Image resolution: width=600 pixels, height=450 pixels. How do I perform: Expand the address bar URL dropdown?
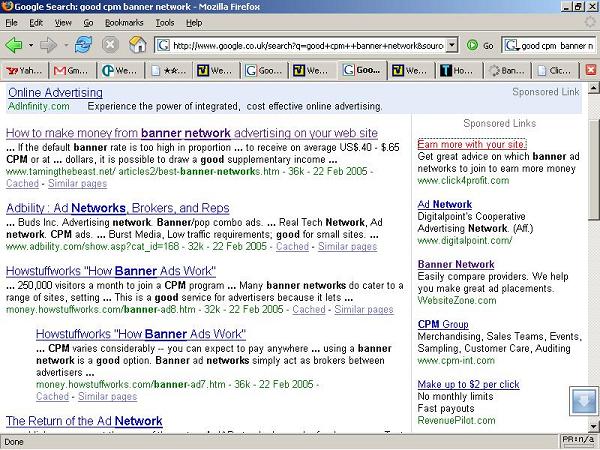click(452, 45)
